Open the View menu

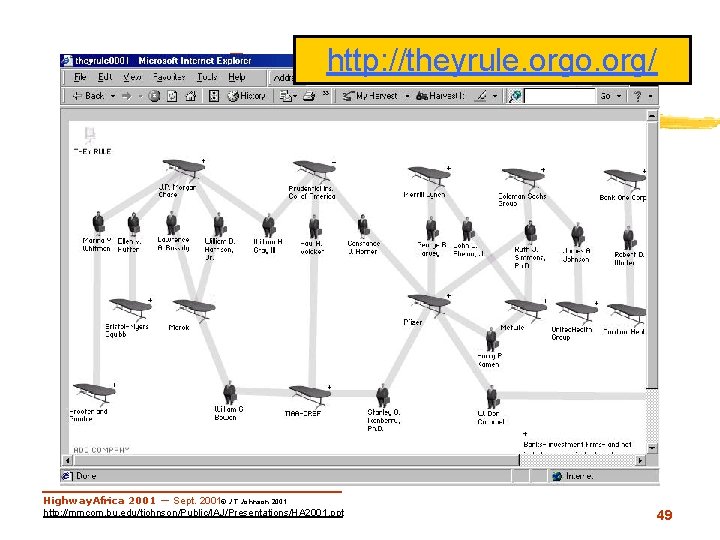(132, 77)
